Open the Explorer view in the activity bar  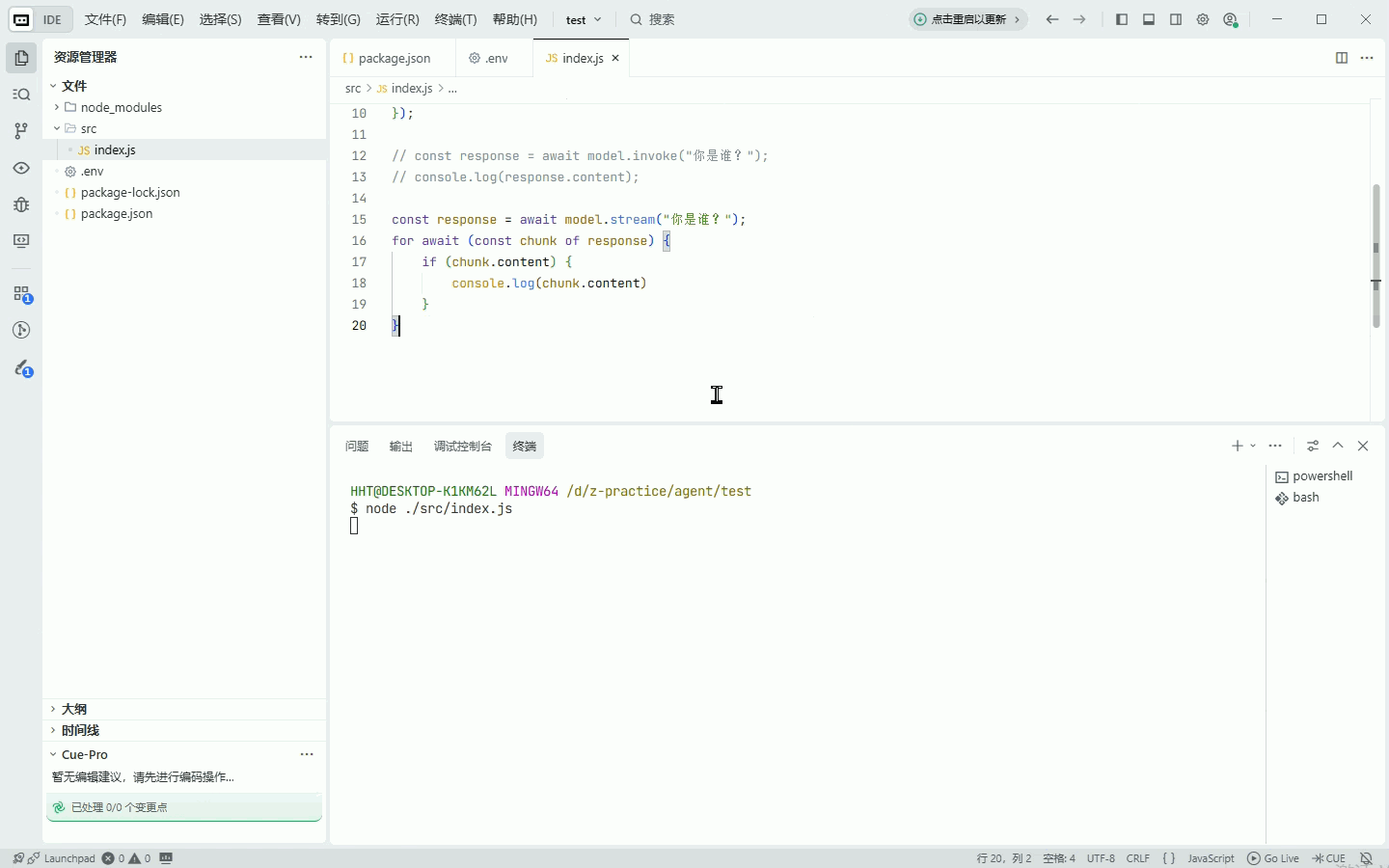click(x=21, y=58)
